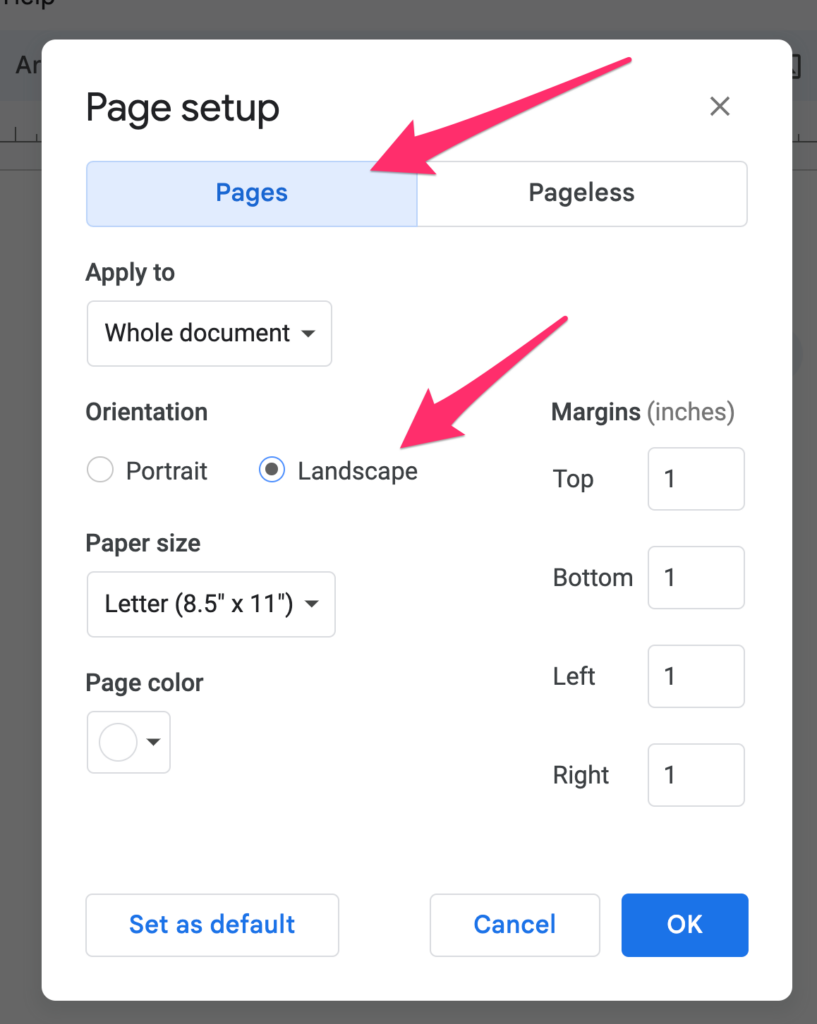
Task: Switch to the Pages tab
Action: click(251, 193)
